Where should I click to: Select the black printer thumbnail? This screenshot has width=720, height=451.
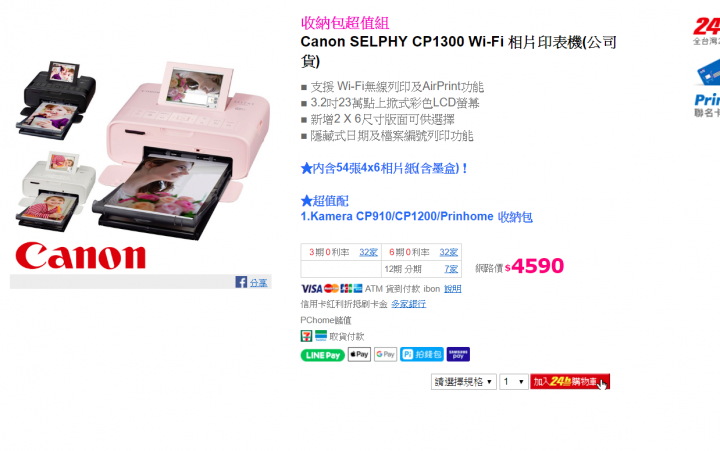[56, 100]
